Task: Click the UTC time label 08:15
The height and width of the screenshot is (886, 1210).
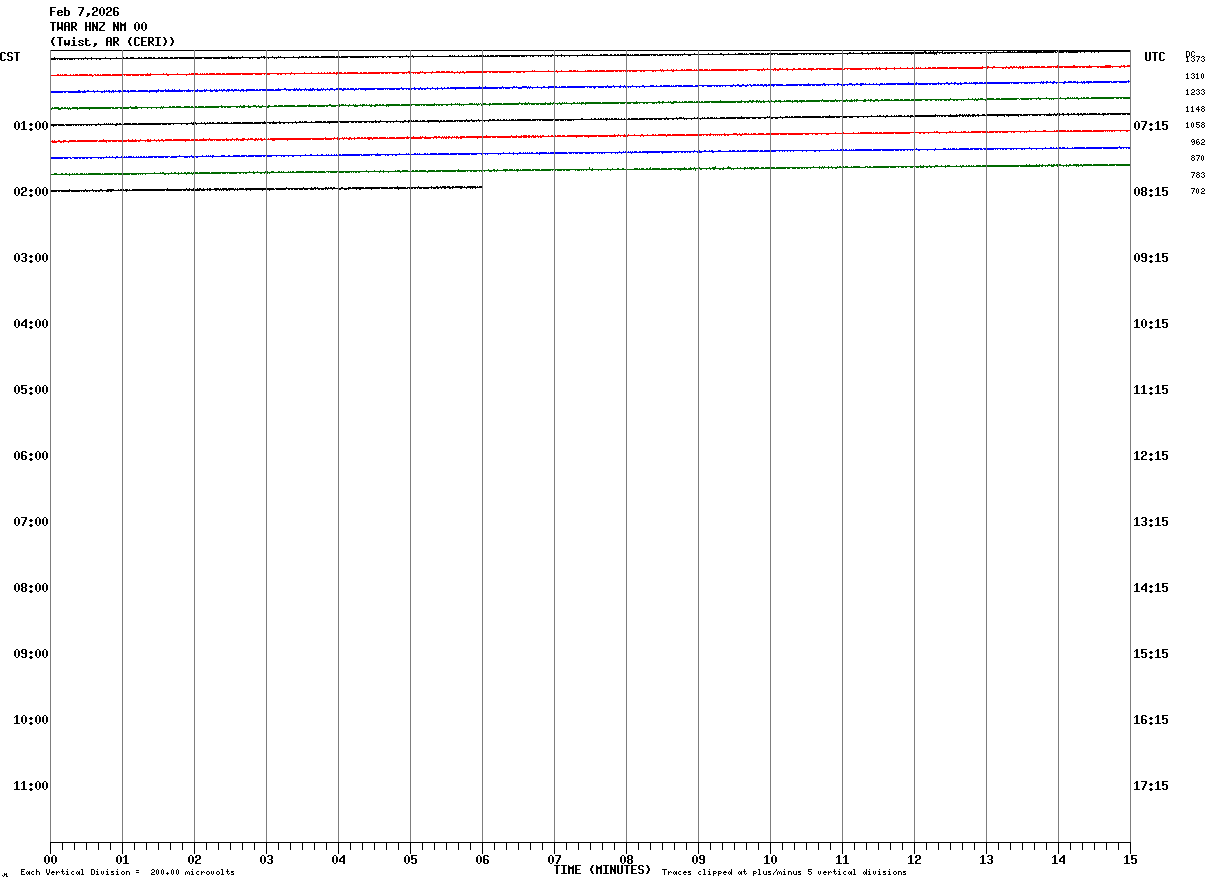Action: coord(1151,191)
